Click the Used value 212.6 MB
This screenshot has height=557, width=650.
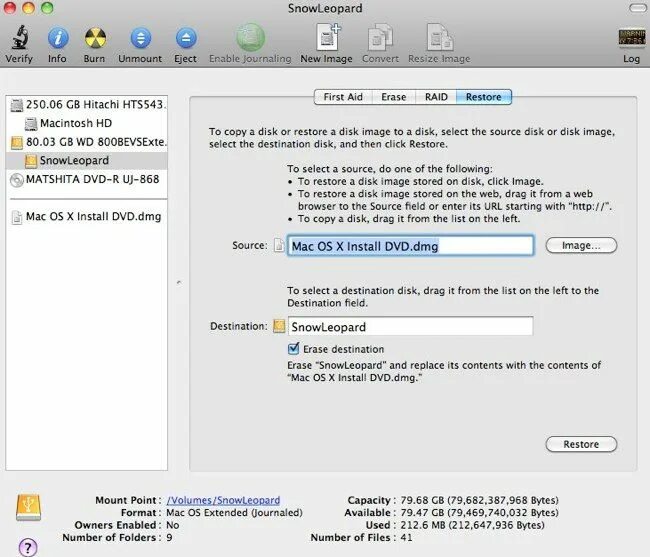[472, 525]
